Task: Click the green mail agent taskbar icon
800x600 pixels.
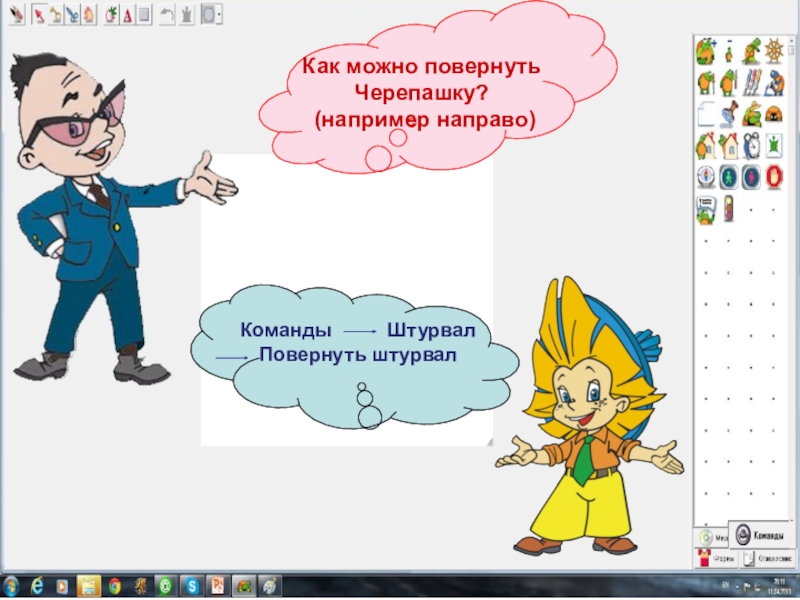Action: [x=165, y=587]
